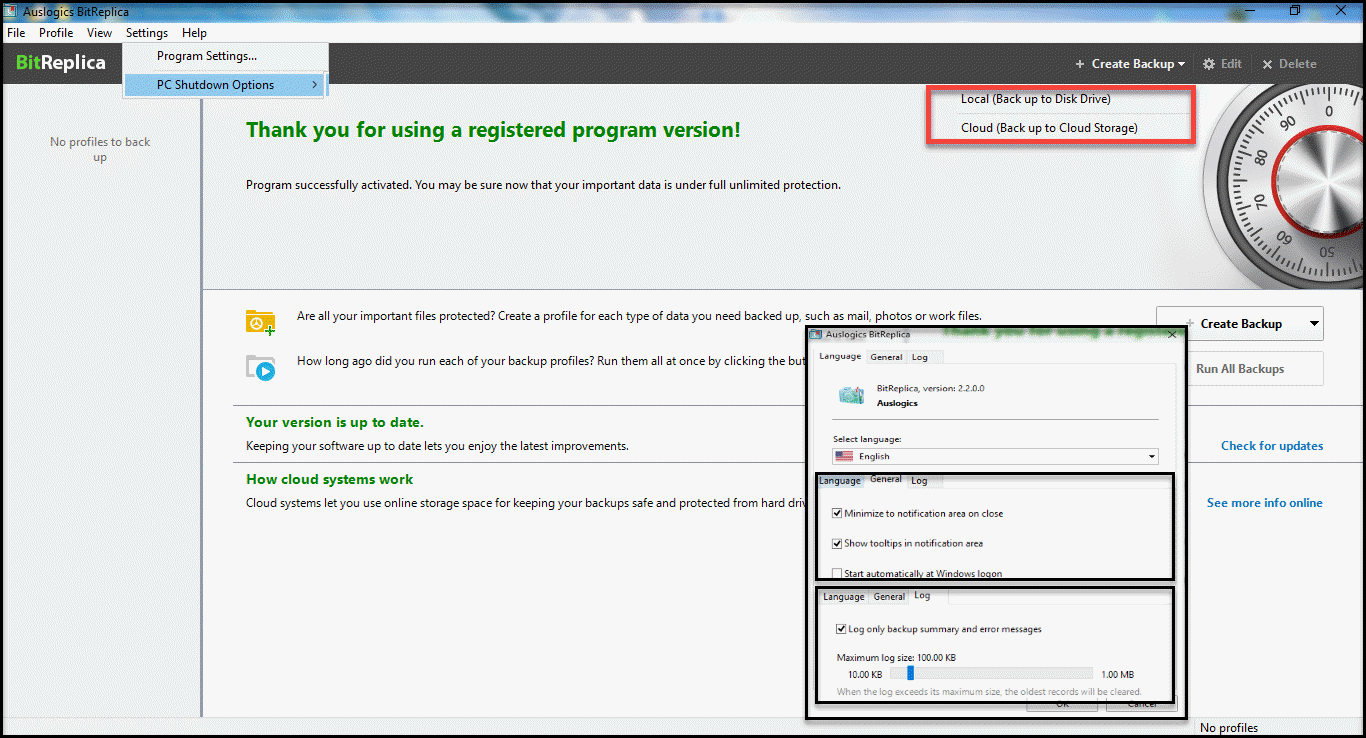This screenshot has height=738, width=1366.
Task: Click the No profiles status bar entry
Action: [1229, 728]
